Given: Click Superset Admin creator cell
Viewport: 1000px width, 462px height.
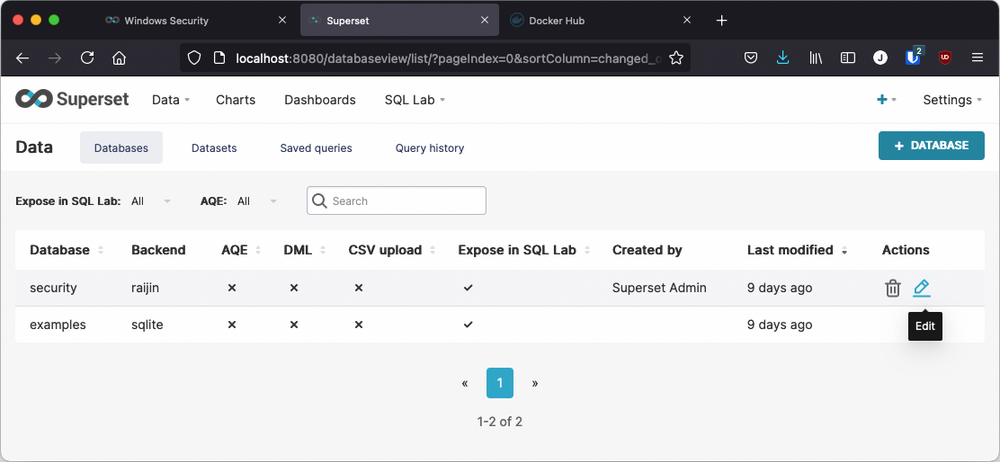Looking at the screenshot, I should (x=659, y=288).
